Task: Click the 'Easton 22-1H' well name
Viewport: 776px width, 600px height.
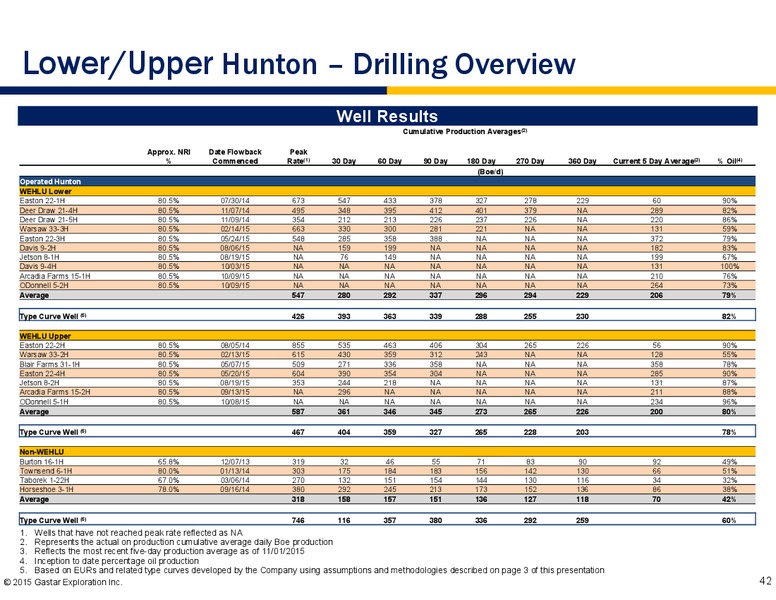Action: (x=42, y=201)
